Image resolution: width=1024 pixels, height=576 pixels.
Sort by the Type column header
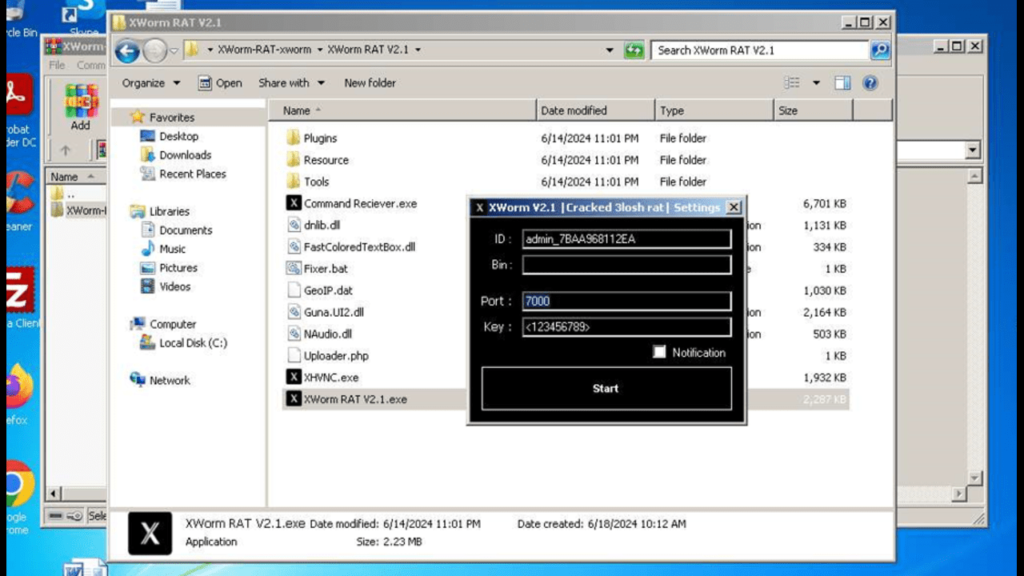coord(714,110)
